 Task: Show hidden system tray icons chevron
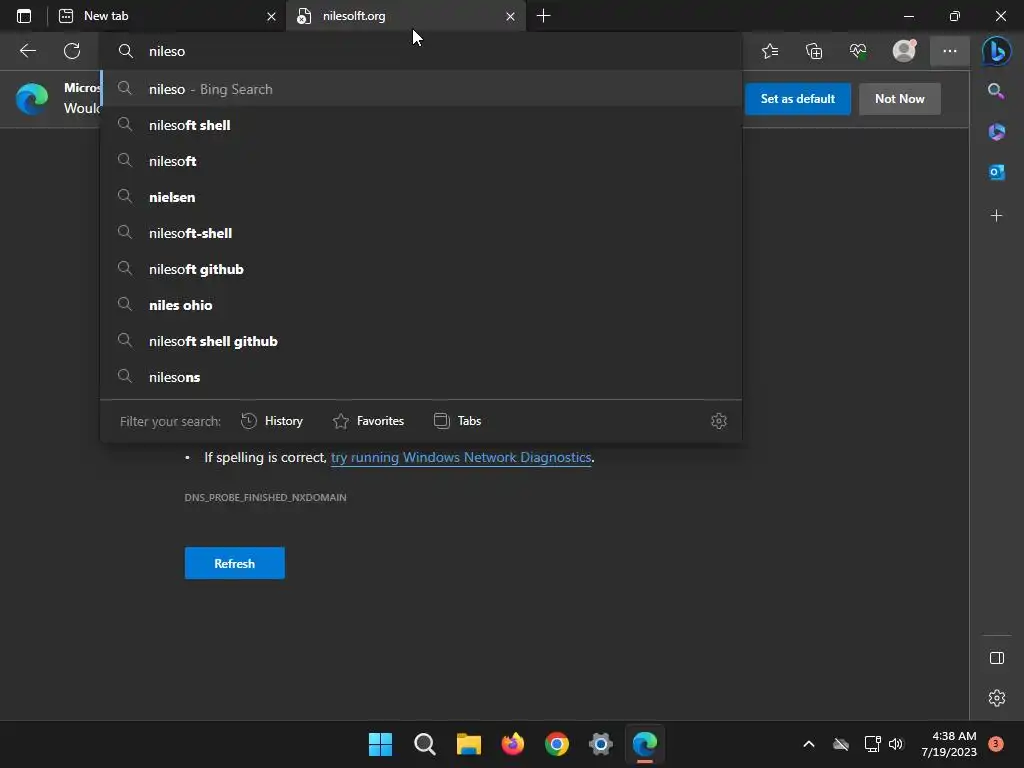point(808,744)
